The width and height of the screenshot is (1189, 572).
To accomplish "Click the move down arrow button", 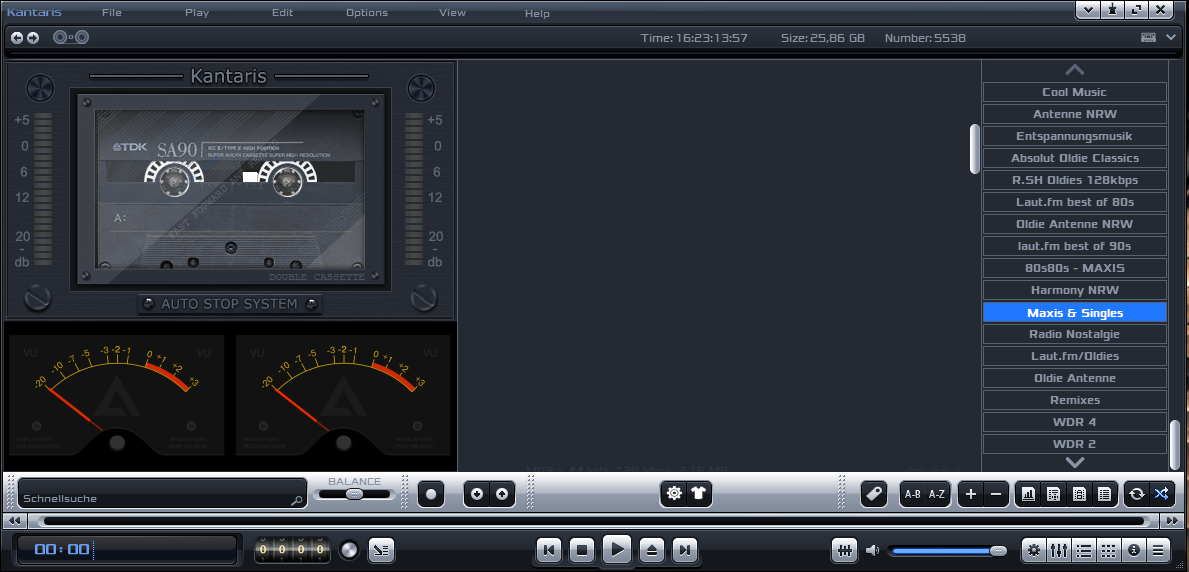I will point(477,494).
